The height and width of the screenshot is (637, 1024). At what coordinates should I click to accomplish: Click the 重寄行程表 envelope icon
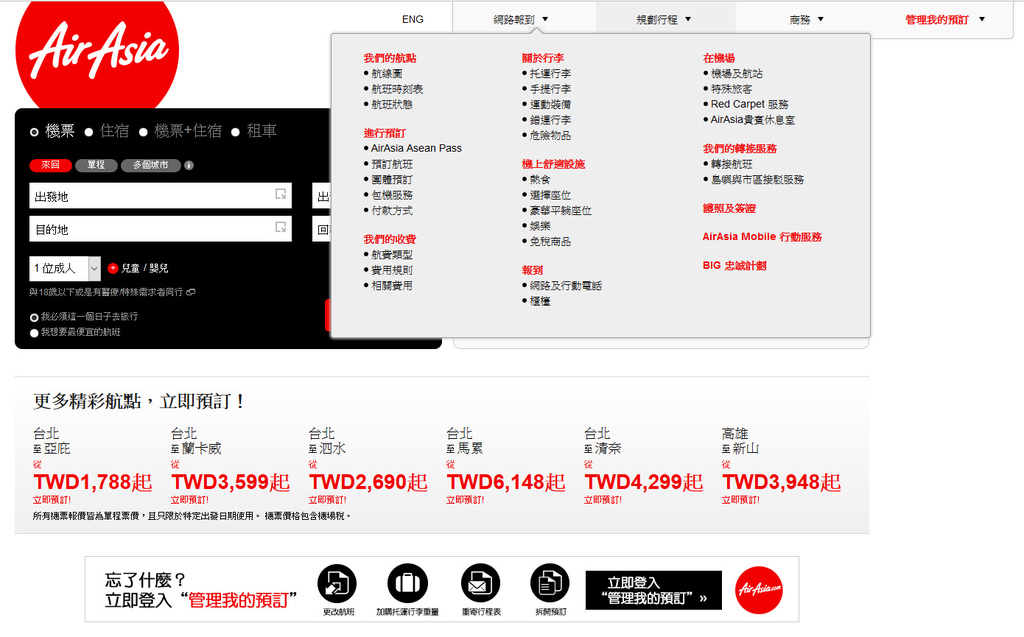tap(481, 583)
